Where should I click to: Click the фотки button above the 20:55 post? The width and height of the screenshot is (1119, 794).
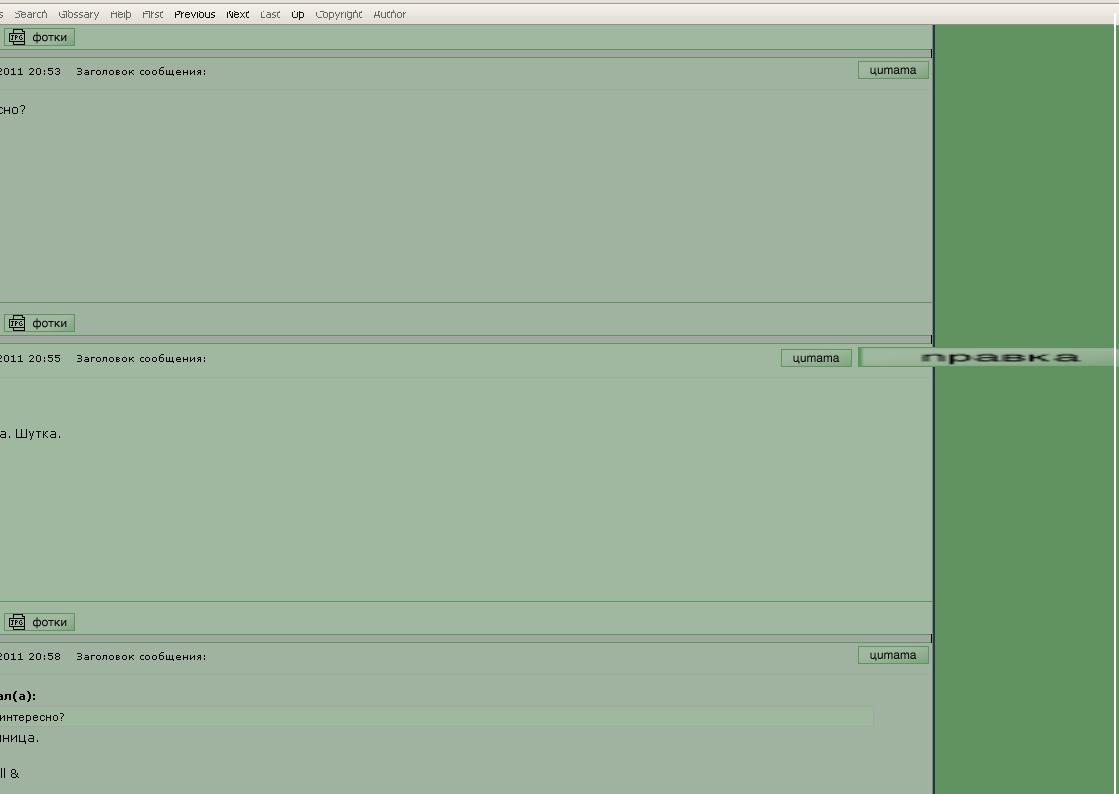click(x=39, y=323)
